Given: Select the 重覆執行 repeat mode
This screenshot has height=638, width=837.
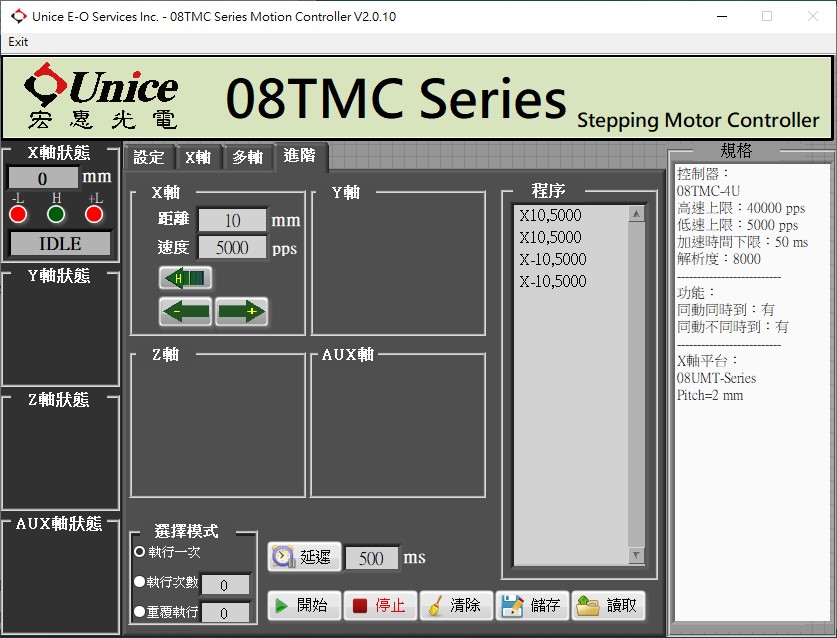Looking at the screenshot, I should point(140,611).
